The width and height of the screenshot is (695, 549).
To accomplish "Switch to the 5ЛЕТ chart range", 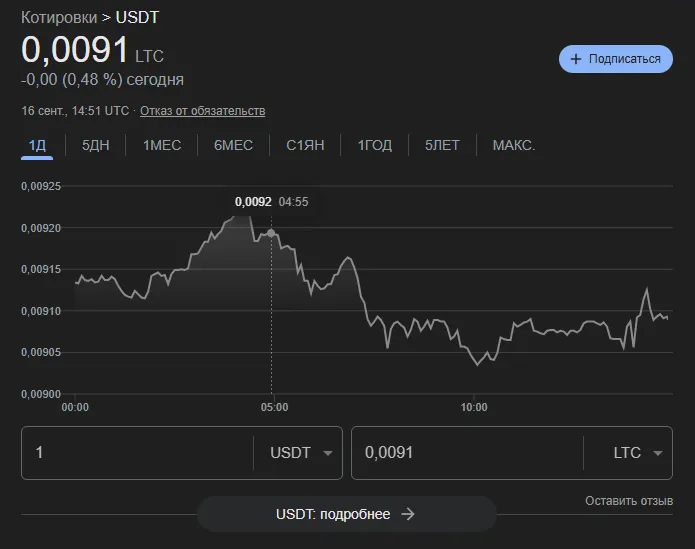I will tap(442, 145).
